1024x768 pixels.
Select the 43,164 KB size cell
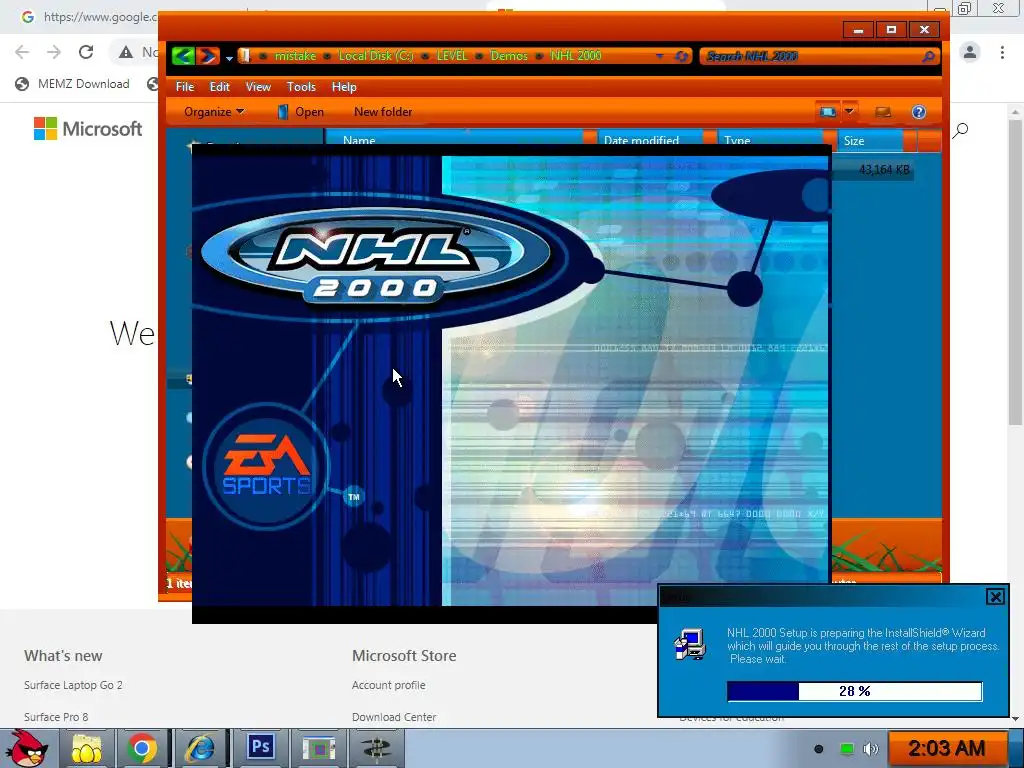point(884,170)
